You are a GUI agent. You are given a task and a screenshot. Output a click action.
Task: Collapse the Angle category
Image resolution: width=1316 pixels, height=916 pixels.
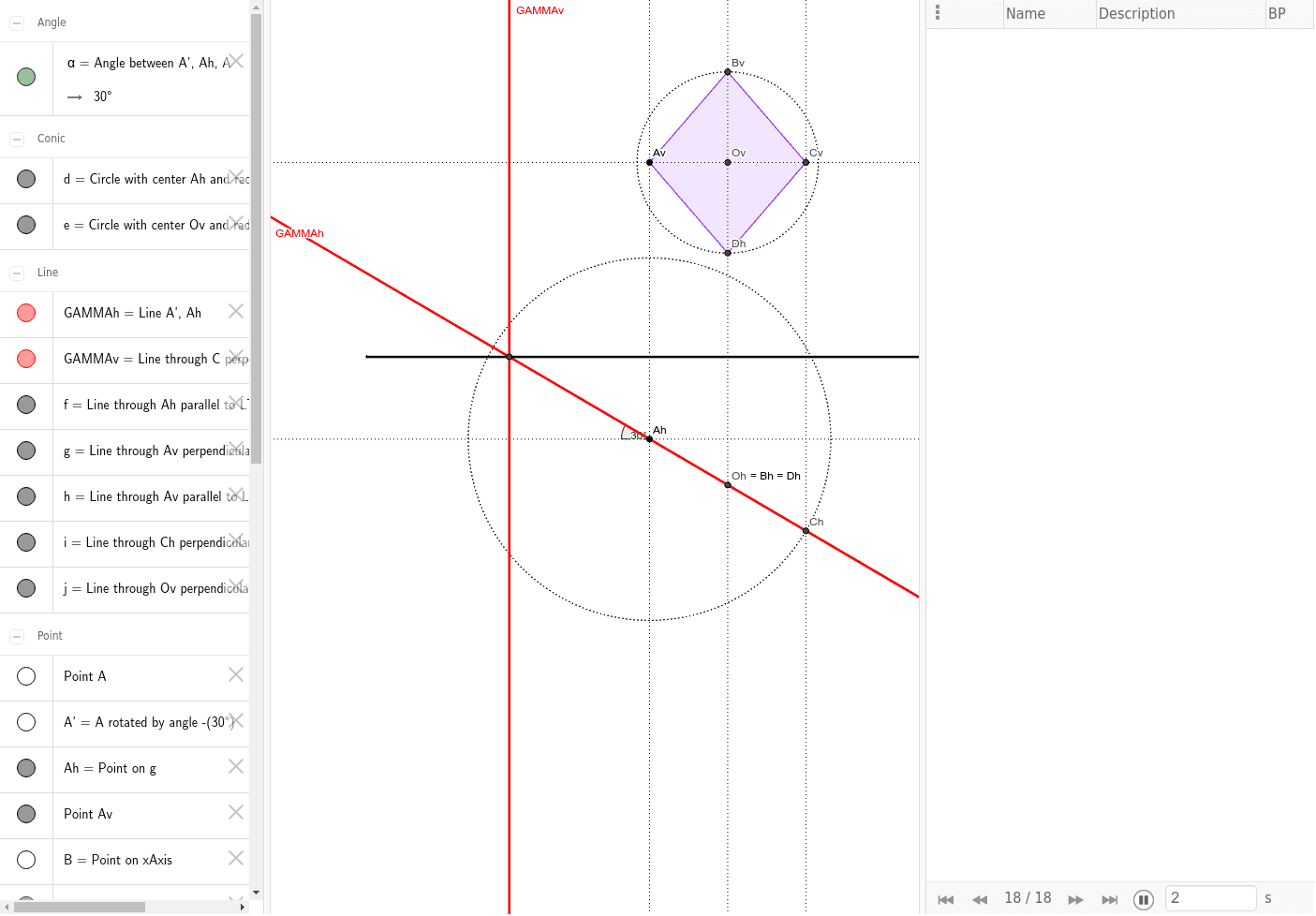pyautogui.click(x=17, y=22)
